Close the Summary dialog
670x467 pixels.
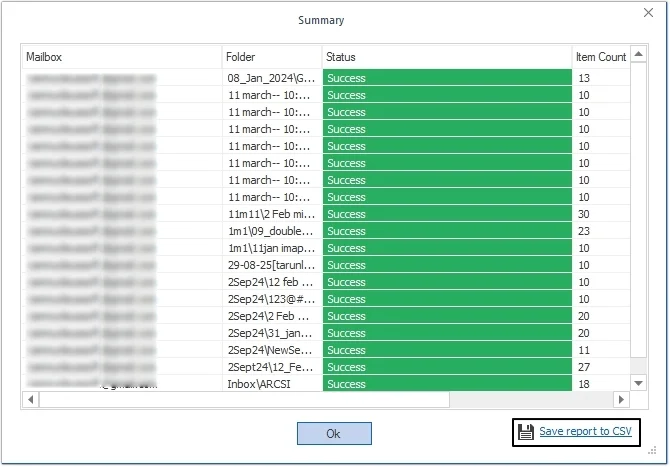click(648, 13)
